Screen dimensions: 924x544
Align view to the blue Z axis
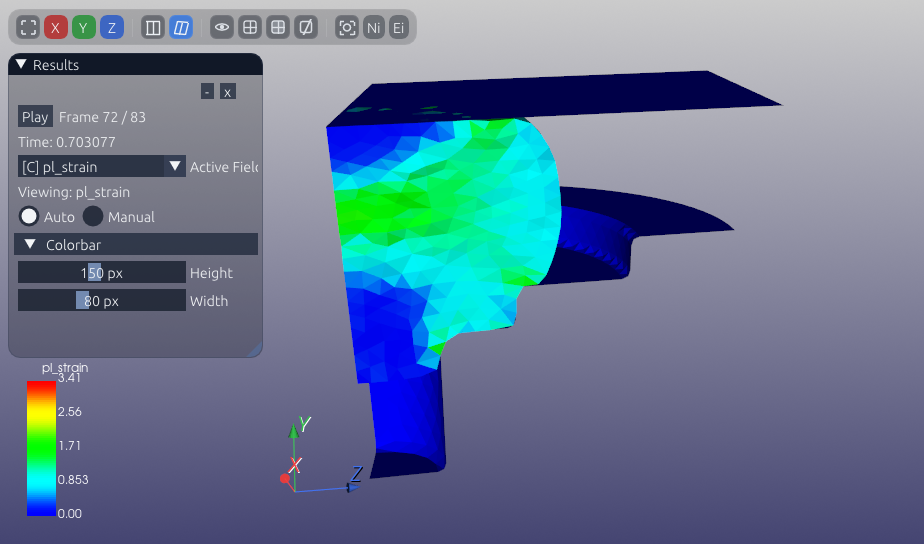click(112, 27)
